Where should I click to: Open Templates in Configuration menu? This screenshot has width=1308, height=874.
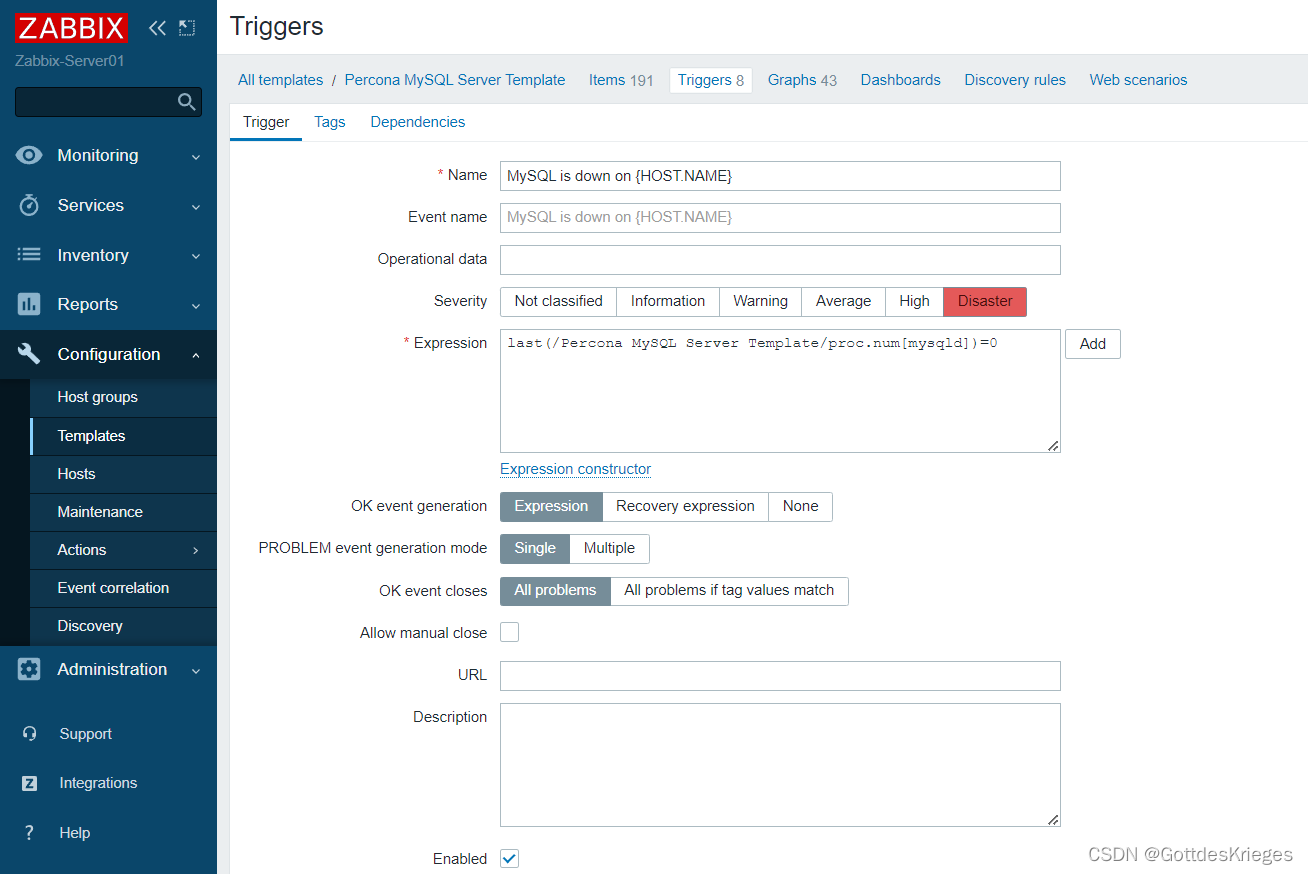pyautogui.click(x=123, y=436)
